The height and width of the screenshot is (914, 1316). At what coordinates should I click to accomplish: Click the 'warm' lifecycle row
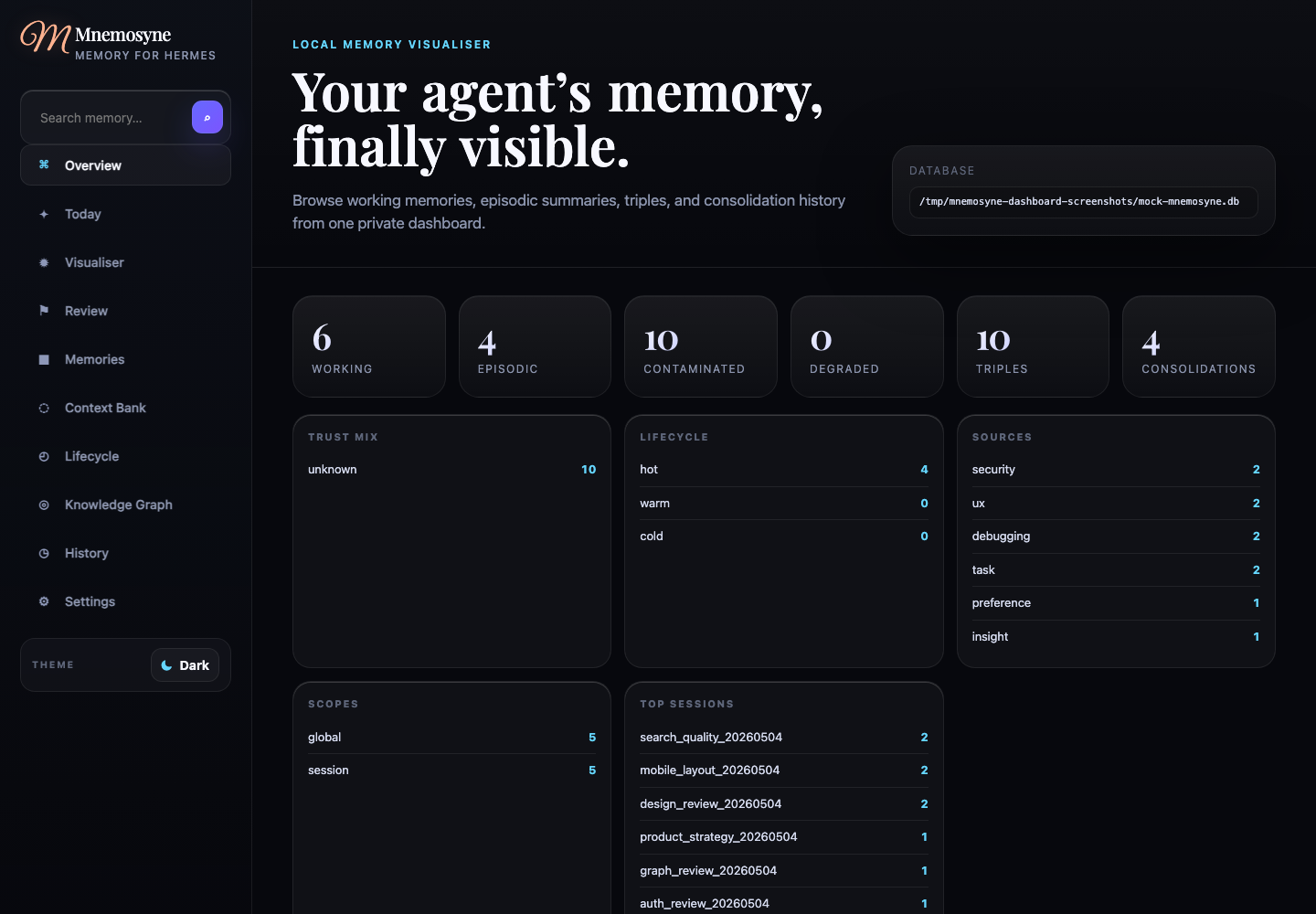click(x=784, y=504)
